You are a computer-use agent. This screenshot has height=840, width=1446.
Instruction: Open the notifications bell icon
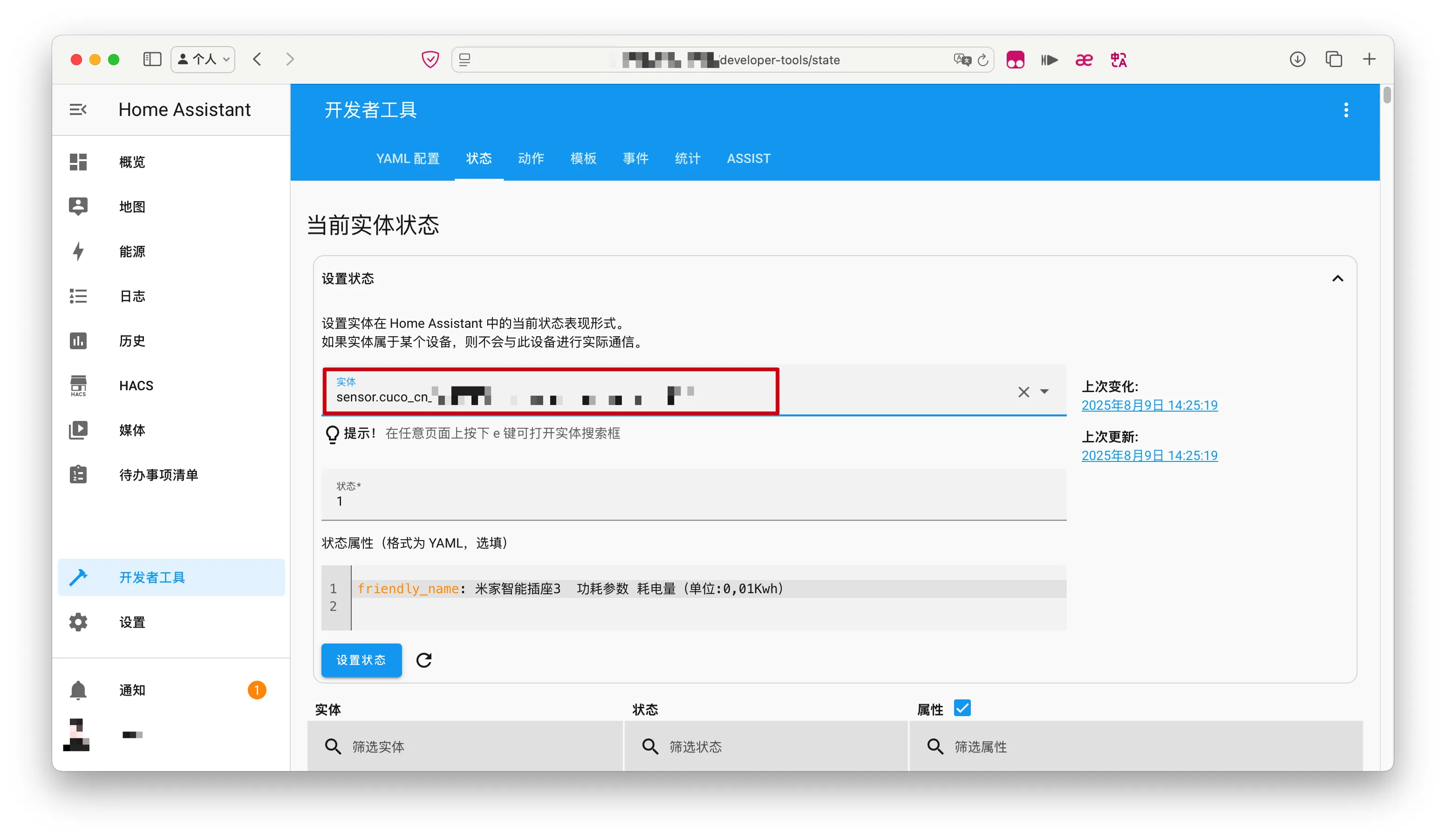coord(78,690)
